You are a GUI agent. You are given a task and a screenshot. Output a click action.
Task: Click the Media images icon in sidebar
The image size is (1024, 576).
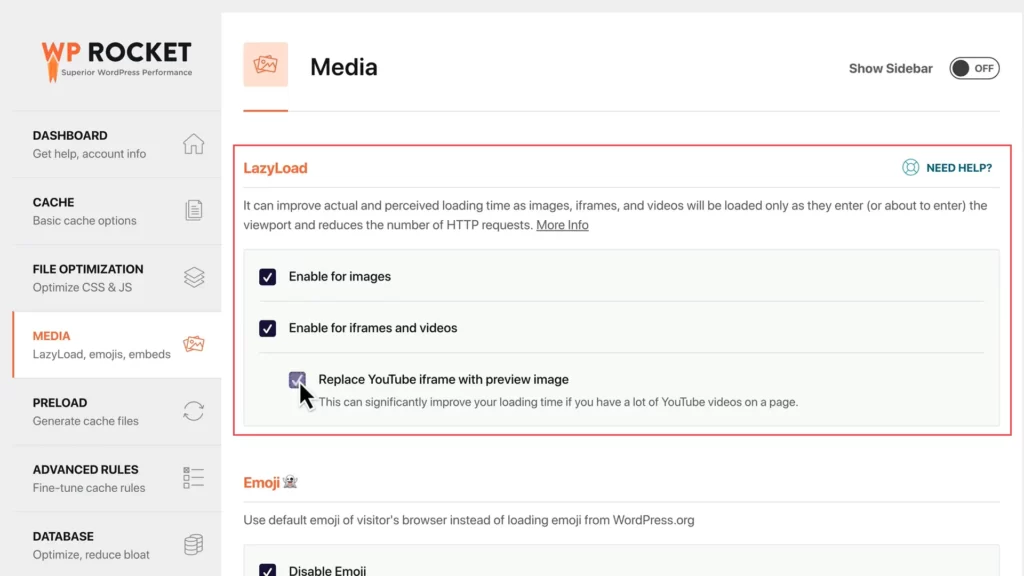[193, 345]
